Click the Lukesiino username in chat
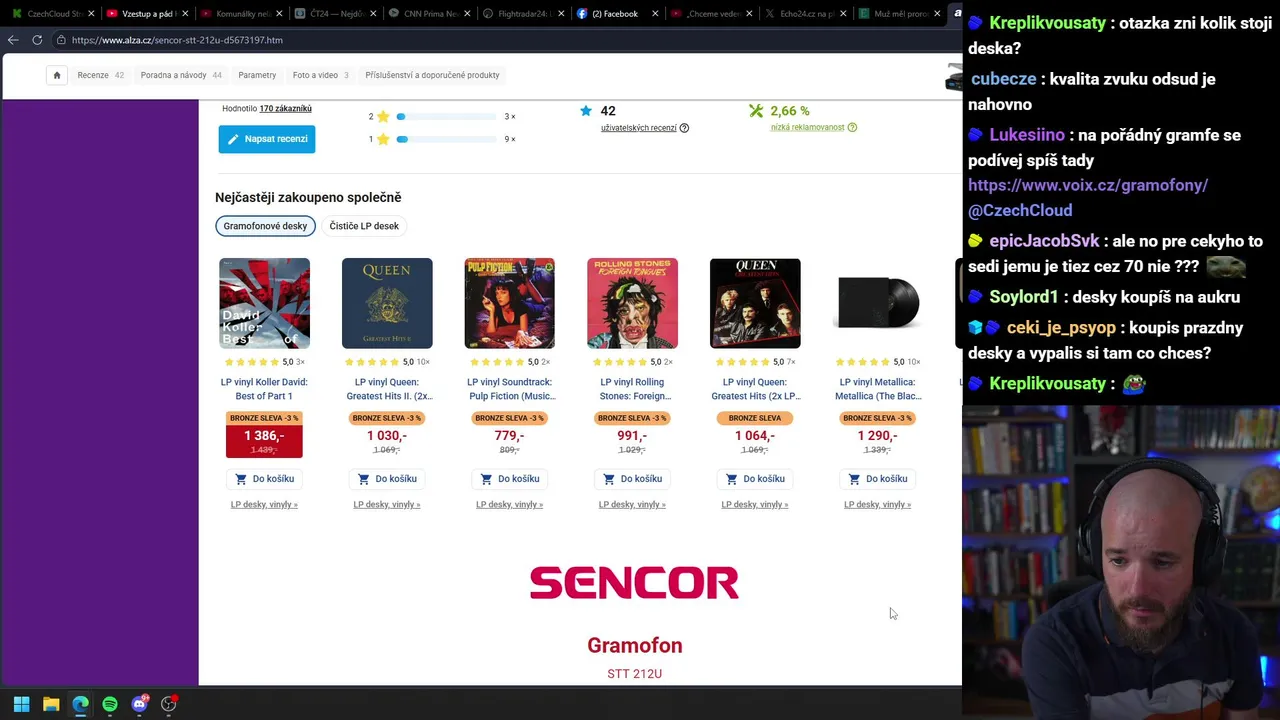 point(1027,135)
